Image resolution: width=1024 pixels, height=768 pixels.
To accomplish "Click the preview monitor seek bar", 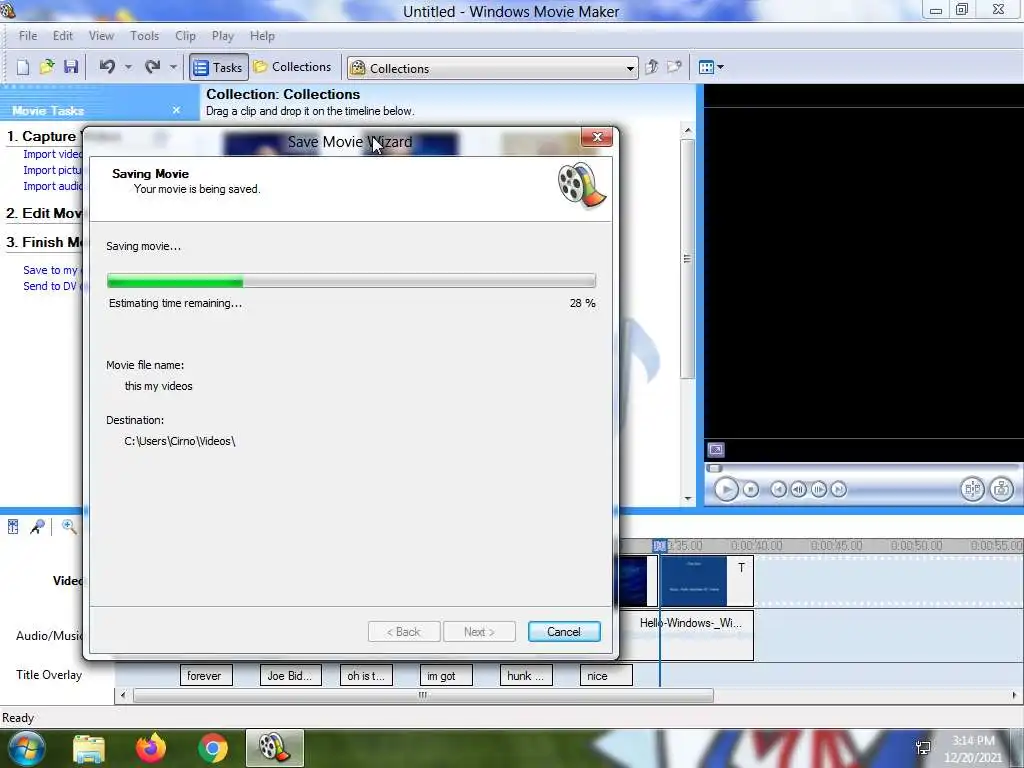I will tap(862, 468).
